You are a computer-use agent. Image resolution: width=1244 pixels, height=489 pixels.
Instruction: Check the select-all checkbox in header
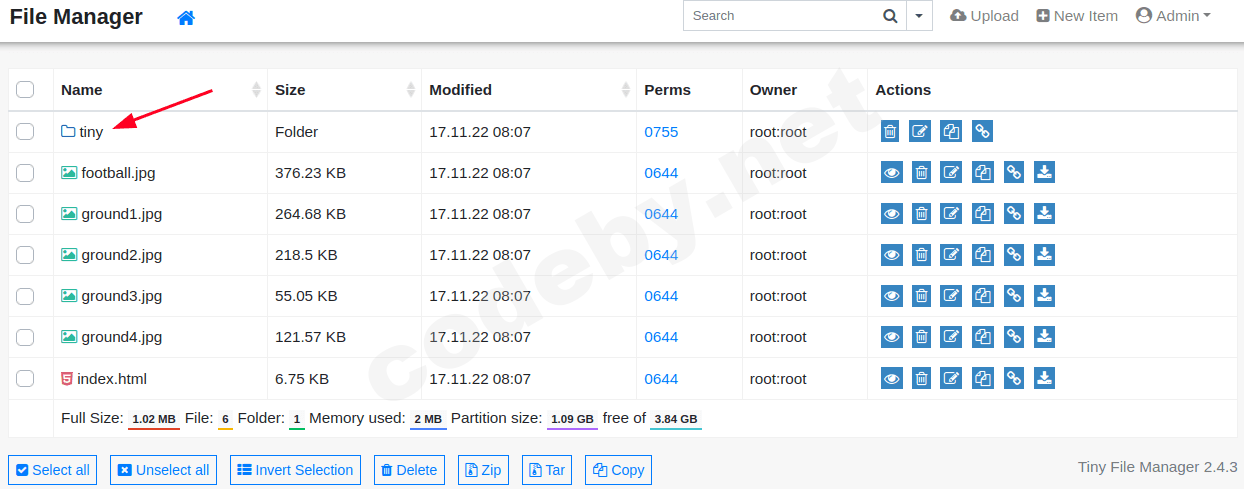tap(25, 90)
